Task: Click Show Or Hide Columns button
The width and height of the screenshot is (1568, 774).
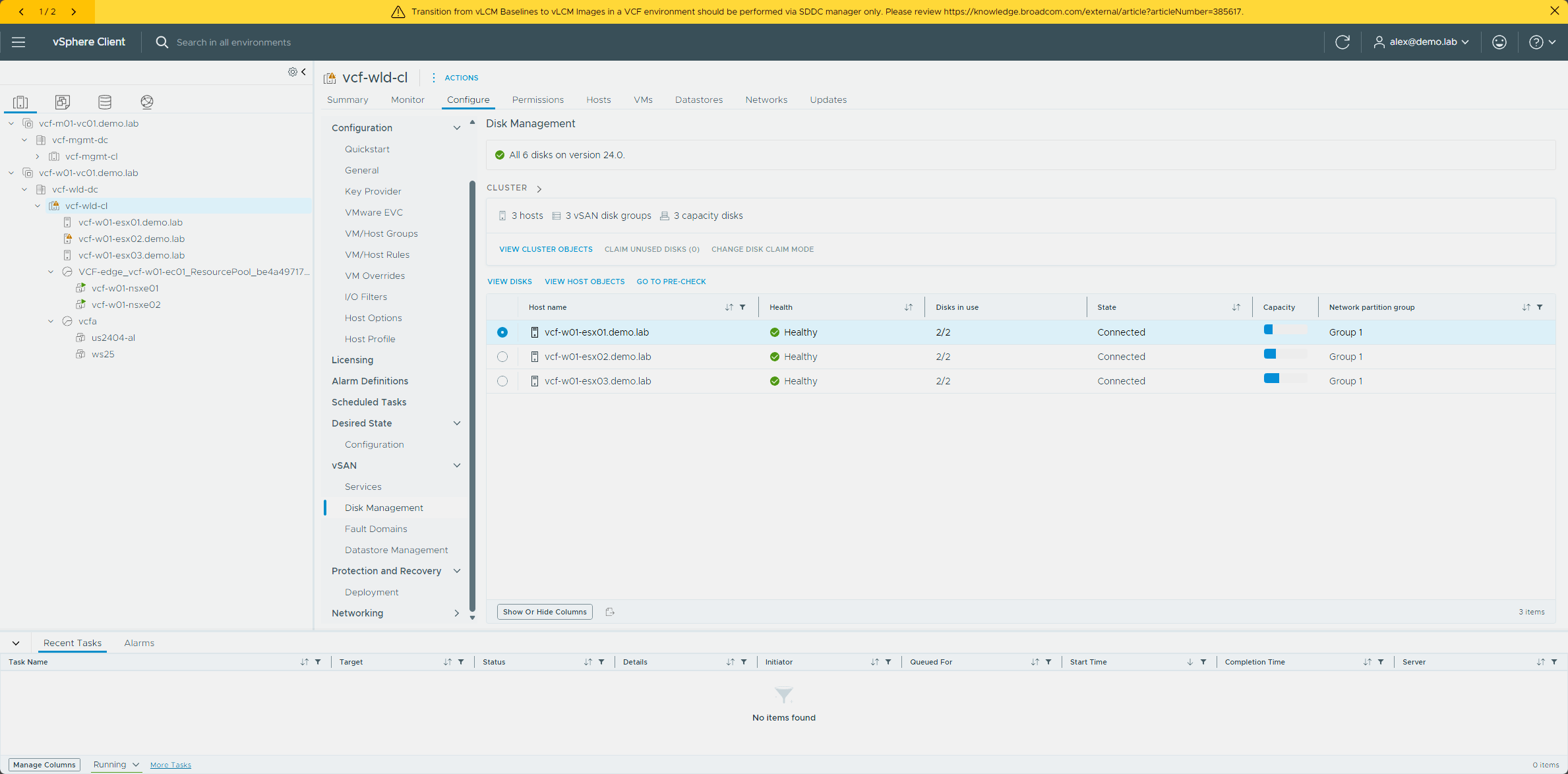Action: pyautogui.click(x=545, y=612)
